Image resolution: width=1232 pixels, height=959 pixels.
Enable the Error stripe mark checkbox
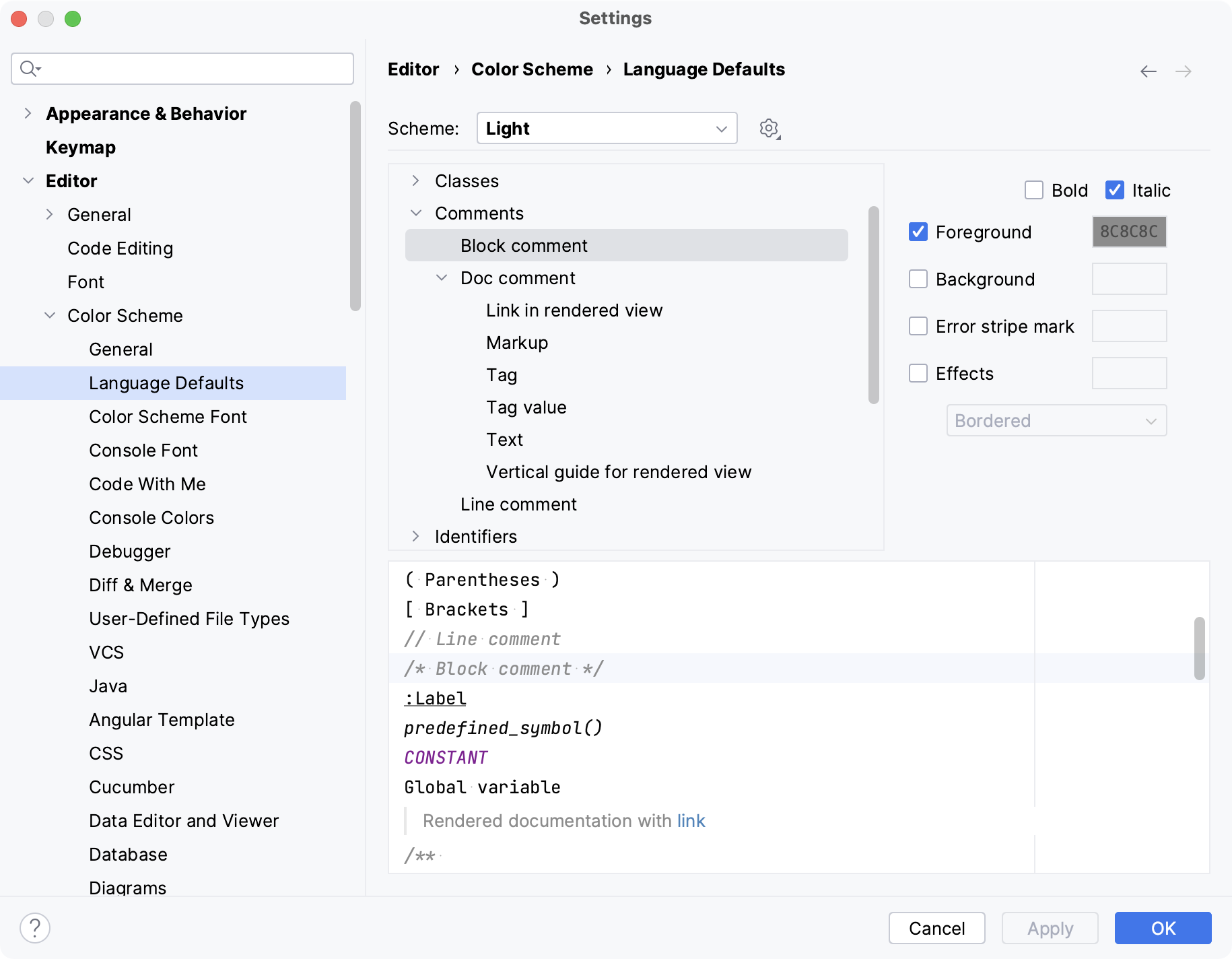[918, 326]
